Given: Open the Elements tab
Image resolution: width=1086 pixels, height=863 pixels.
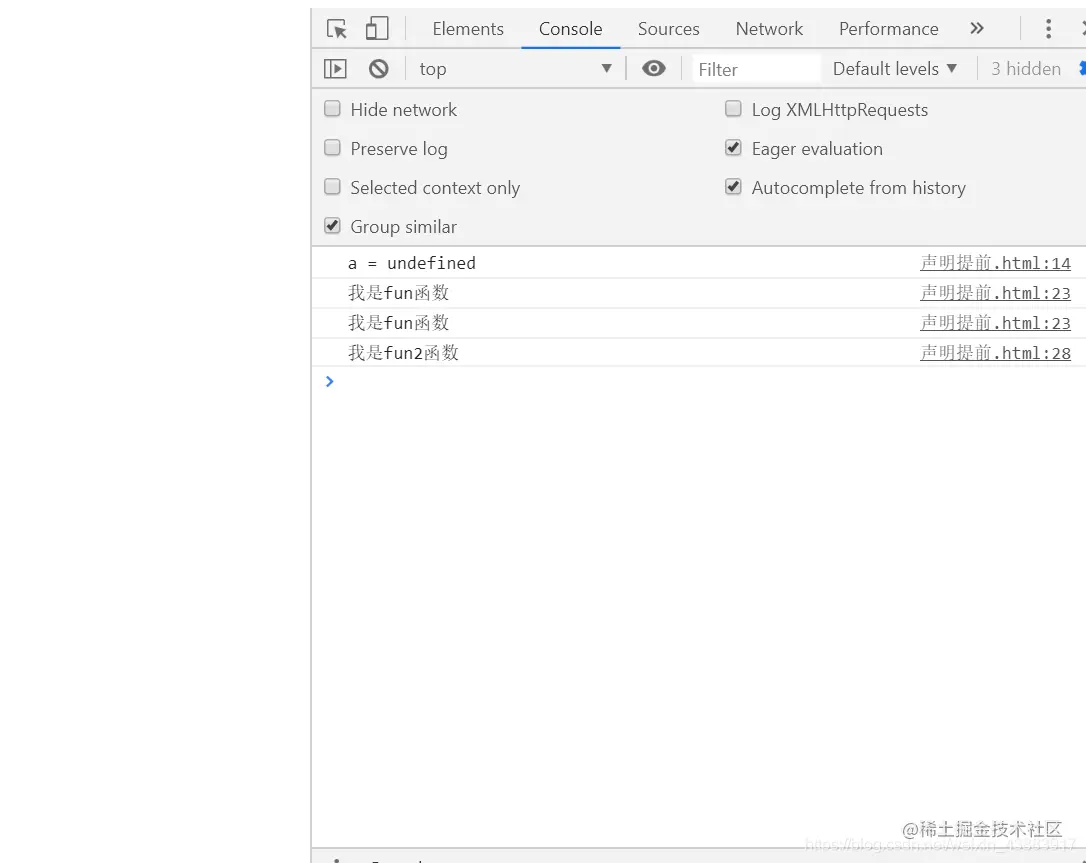Looking at the screenshot, I should coord(468,28).
